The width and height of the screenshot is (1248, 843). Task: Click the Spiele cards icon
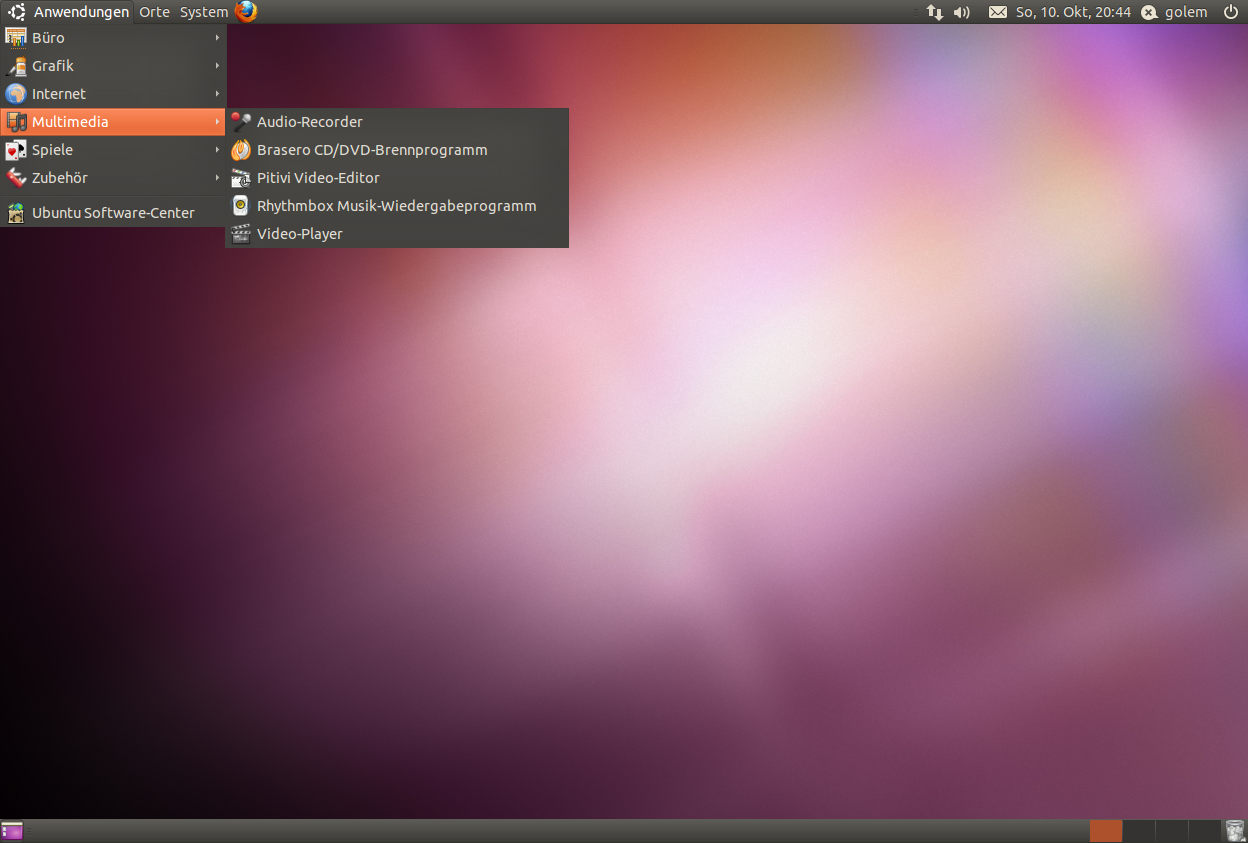click(x=15, y=150)
